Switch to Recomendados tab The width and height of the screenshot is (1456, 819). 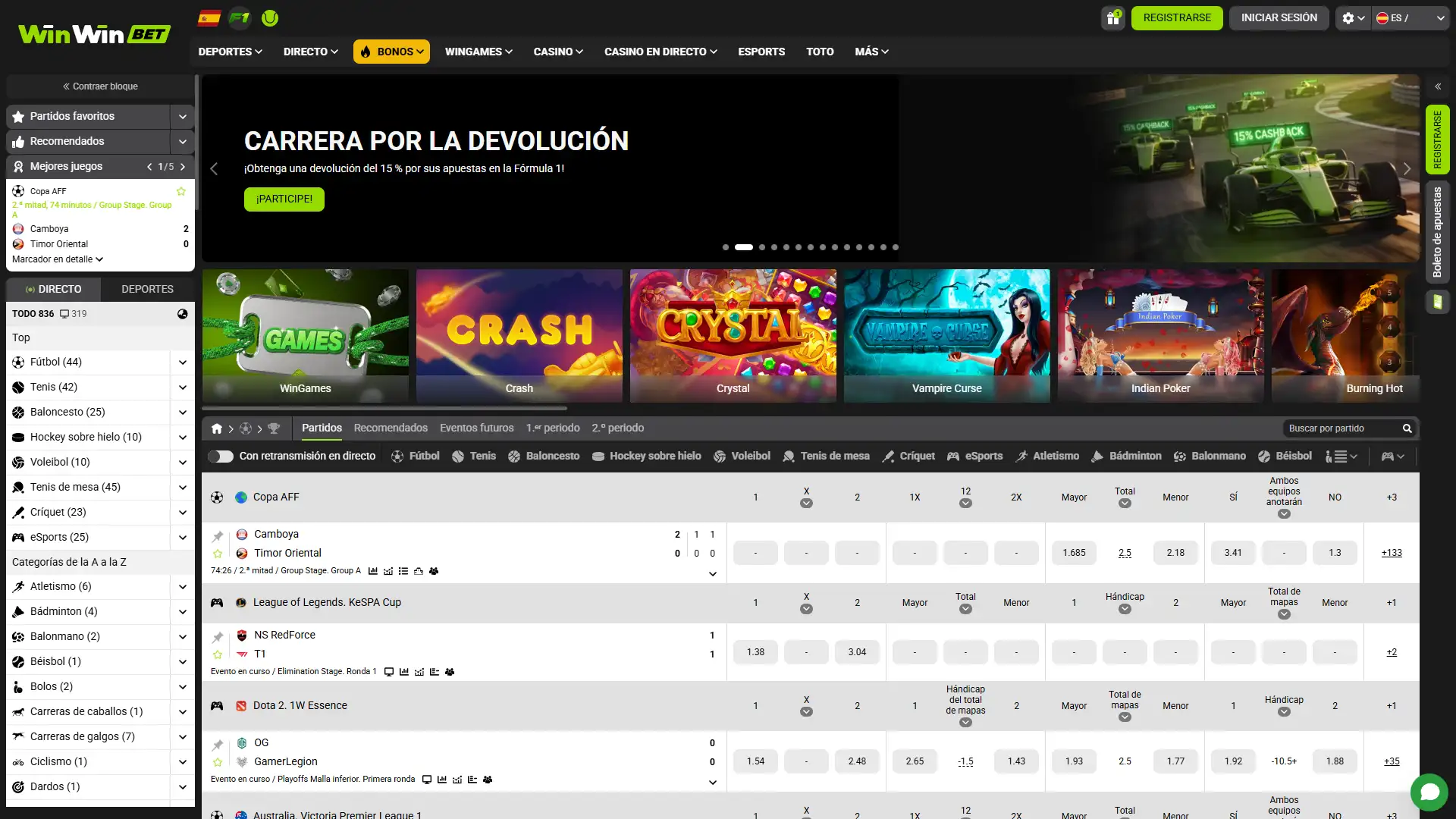(391, 428)
